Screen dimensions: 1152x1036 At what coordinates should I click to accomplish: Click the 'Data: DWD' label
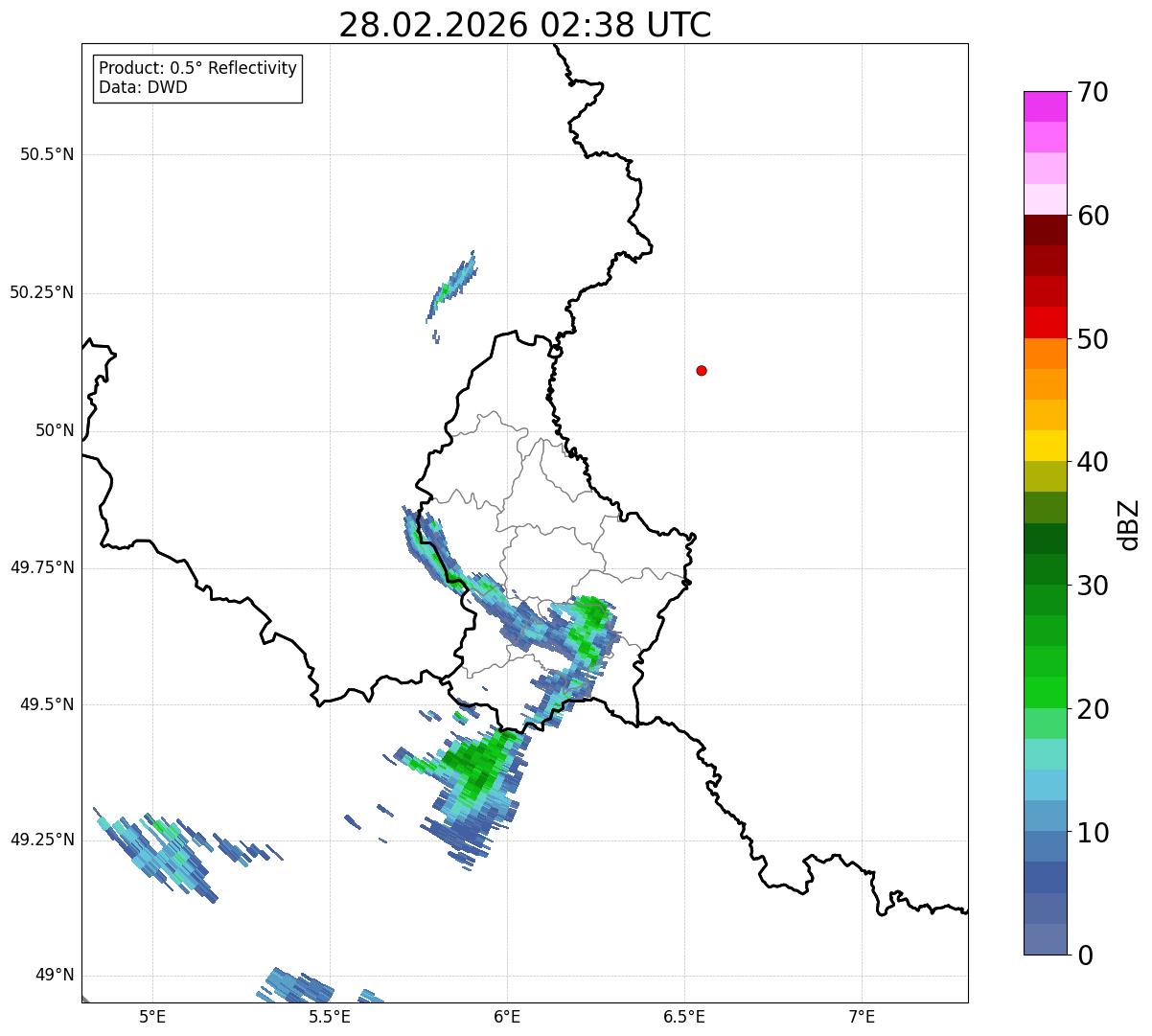(144, 88)
